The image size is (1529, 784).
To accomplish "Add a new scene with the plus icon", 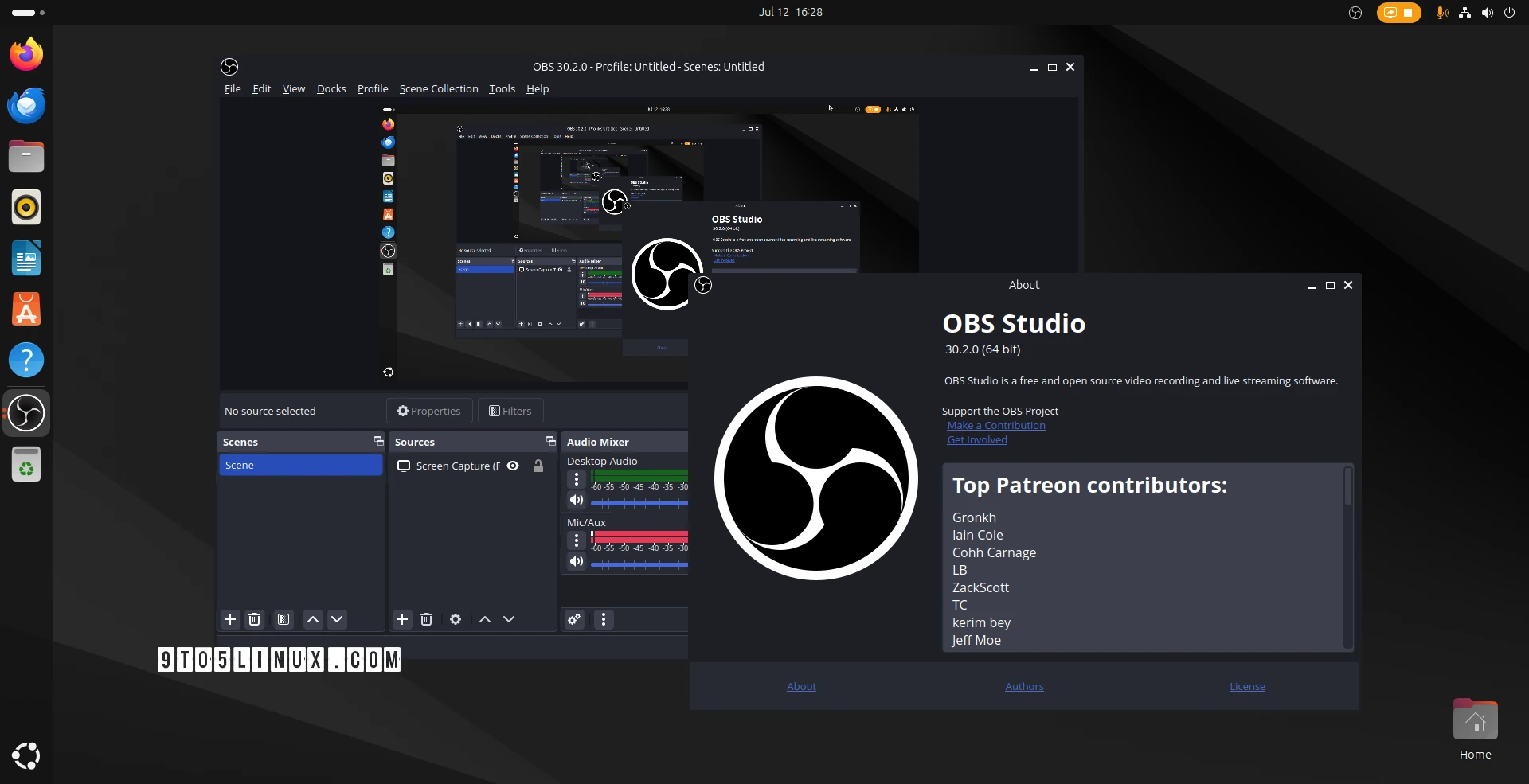I will (x=230, y=619).
